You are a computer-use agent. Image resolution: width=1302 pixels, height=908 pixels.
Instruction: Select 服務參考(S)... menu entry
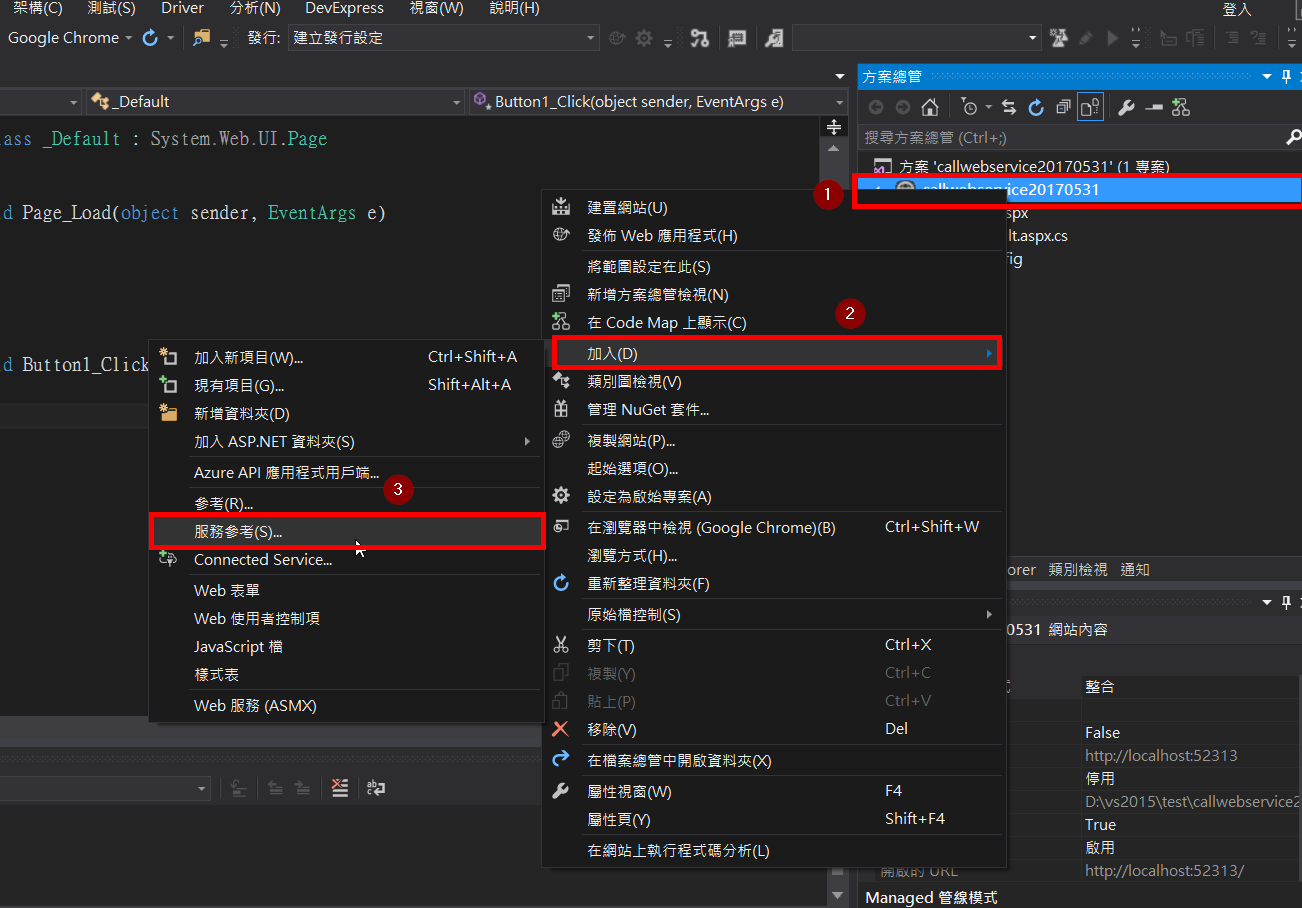pyautogui.click(x=347, y=531)
